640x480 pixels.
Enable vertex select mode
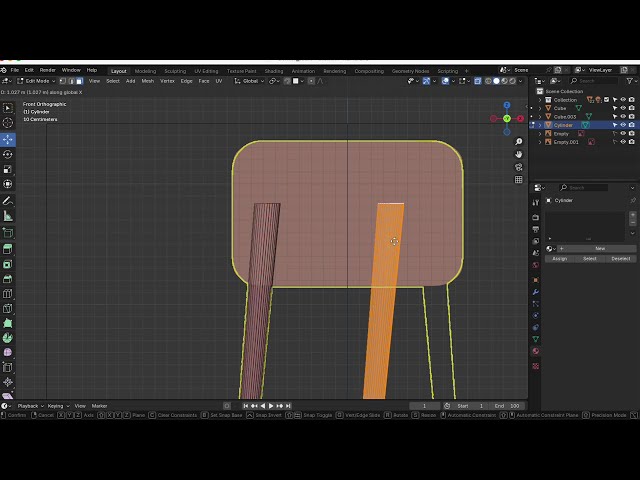(63, 81)
